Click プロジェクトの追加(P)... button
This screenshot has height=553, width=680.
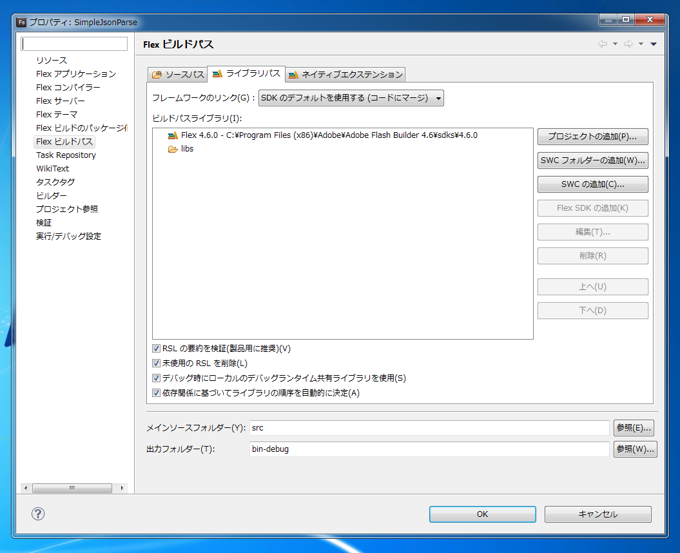[x=593, y=137]
